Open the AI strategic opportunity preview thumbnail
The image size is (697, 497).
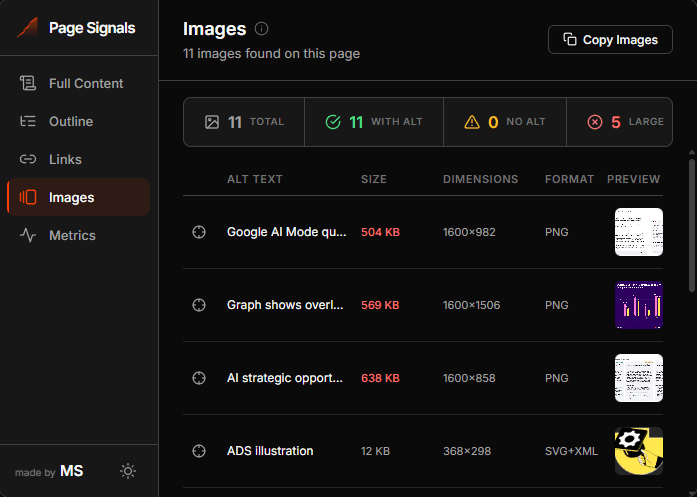pos(639,378)
